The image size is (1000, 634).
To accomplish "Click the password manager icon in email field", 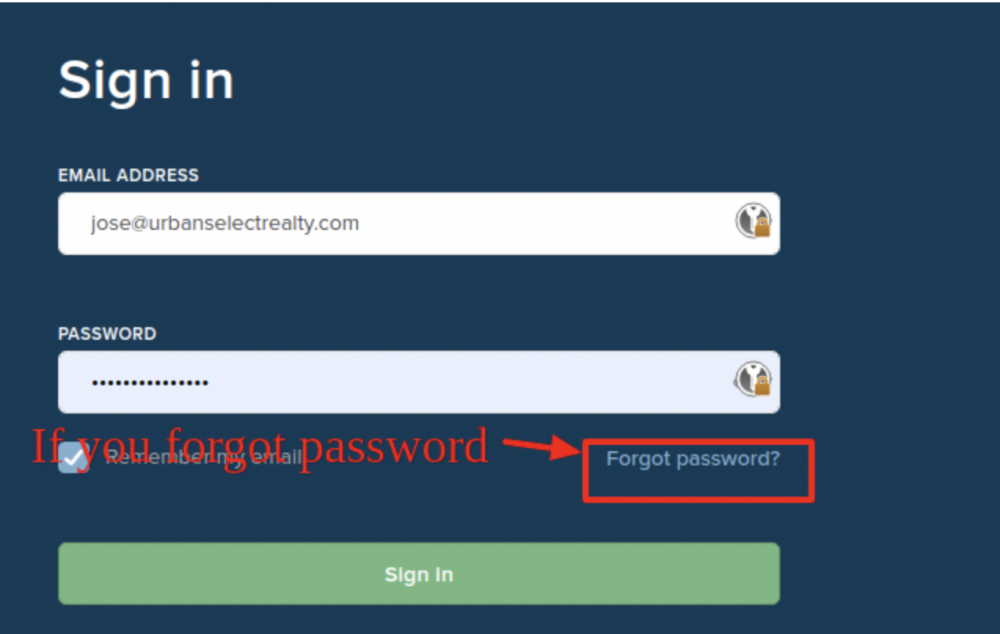I will [x=753, y=221].
